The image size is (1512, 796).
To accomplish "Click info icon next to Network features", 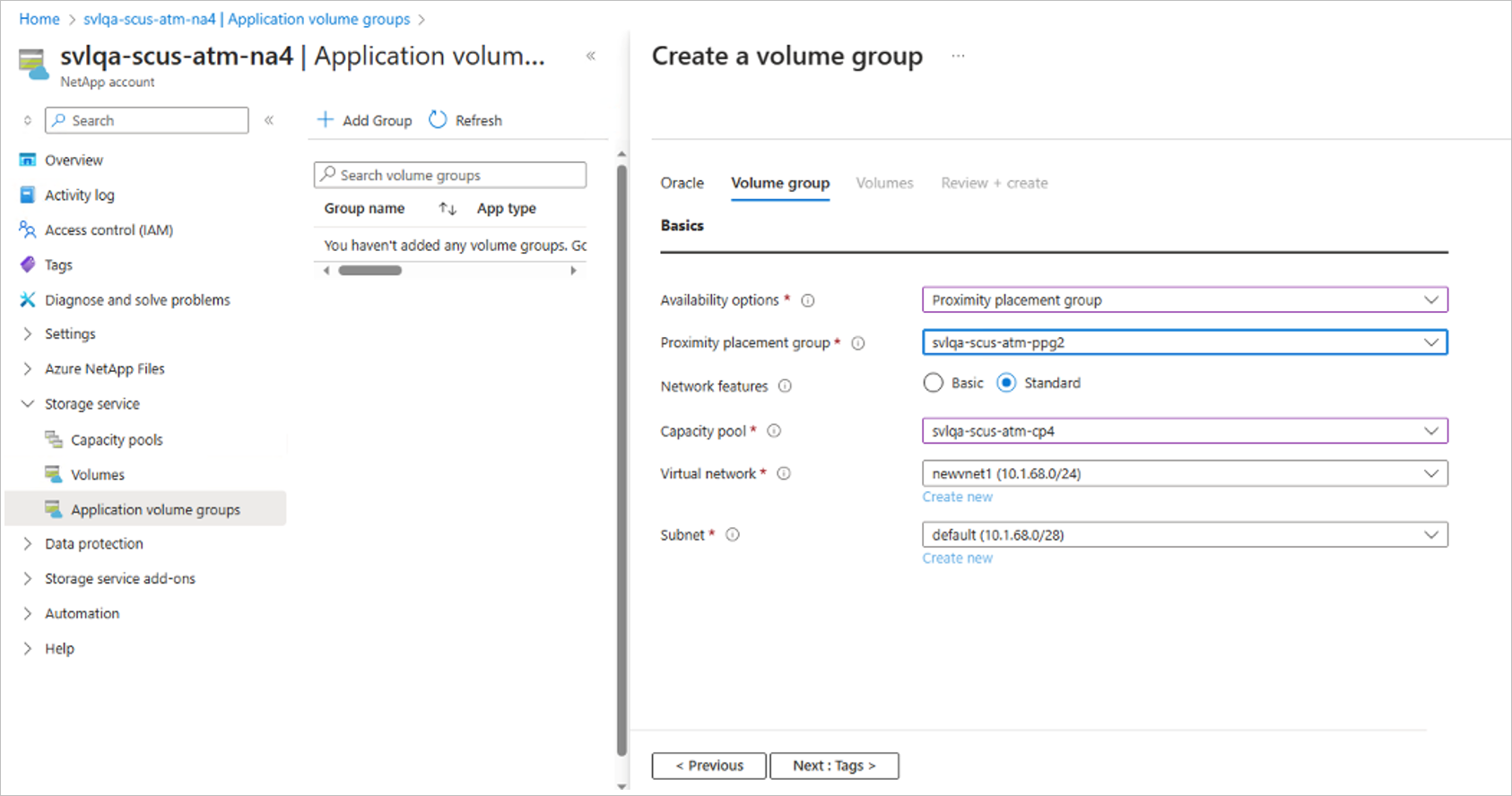I will 785,386.
